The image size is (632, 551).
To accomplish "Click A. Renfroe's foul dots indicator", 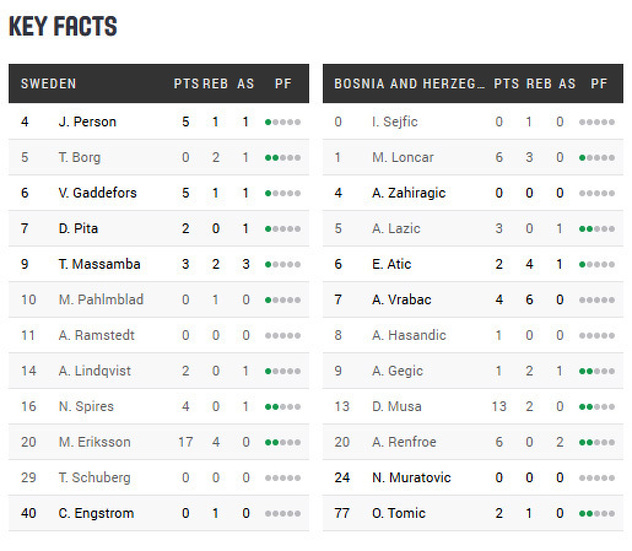I will pyautogui.click(x=597, y=442).
